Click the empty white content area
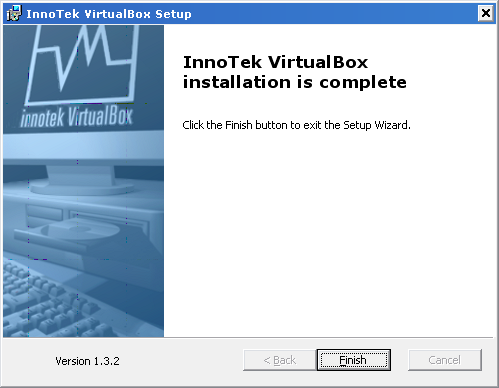 [328, 233]
